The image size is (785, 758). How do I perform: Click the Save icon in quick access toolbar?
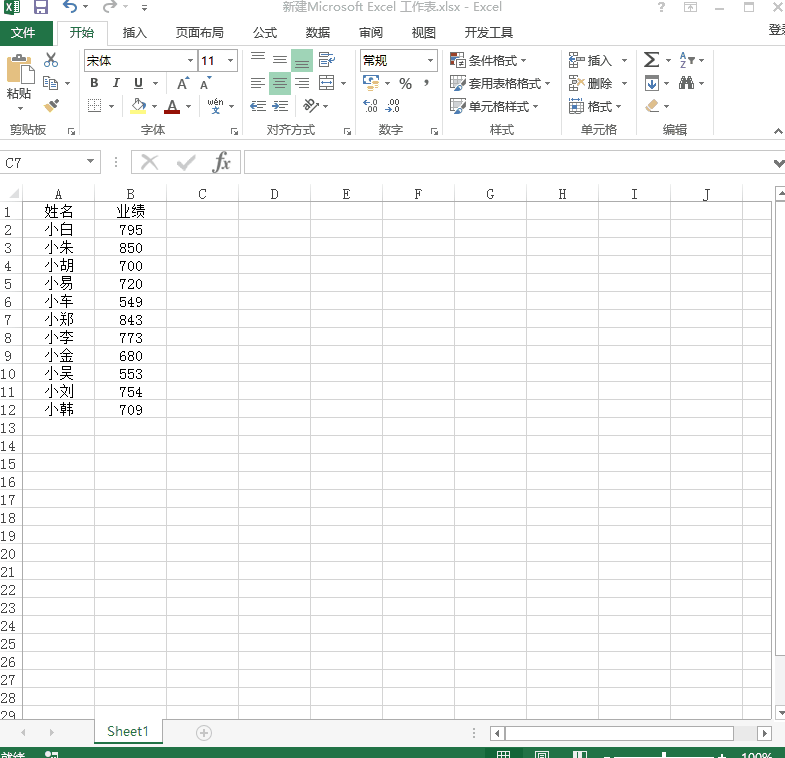(x=40, y=7)
